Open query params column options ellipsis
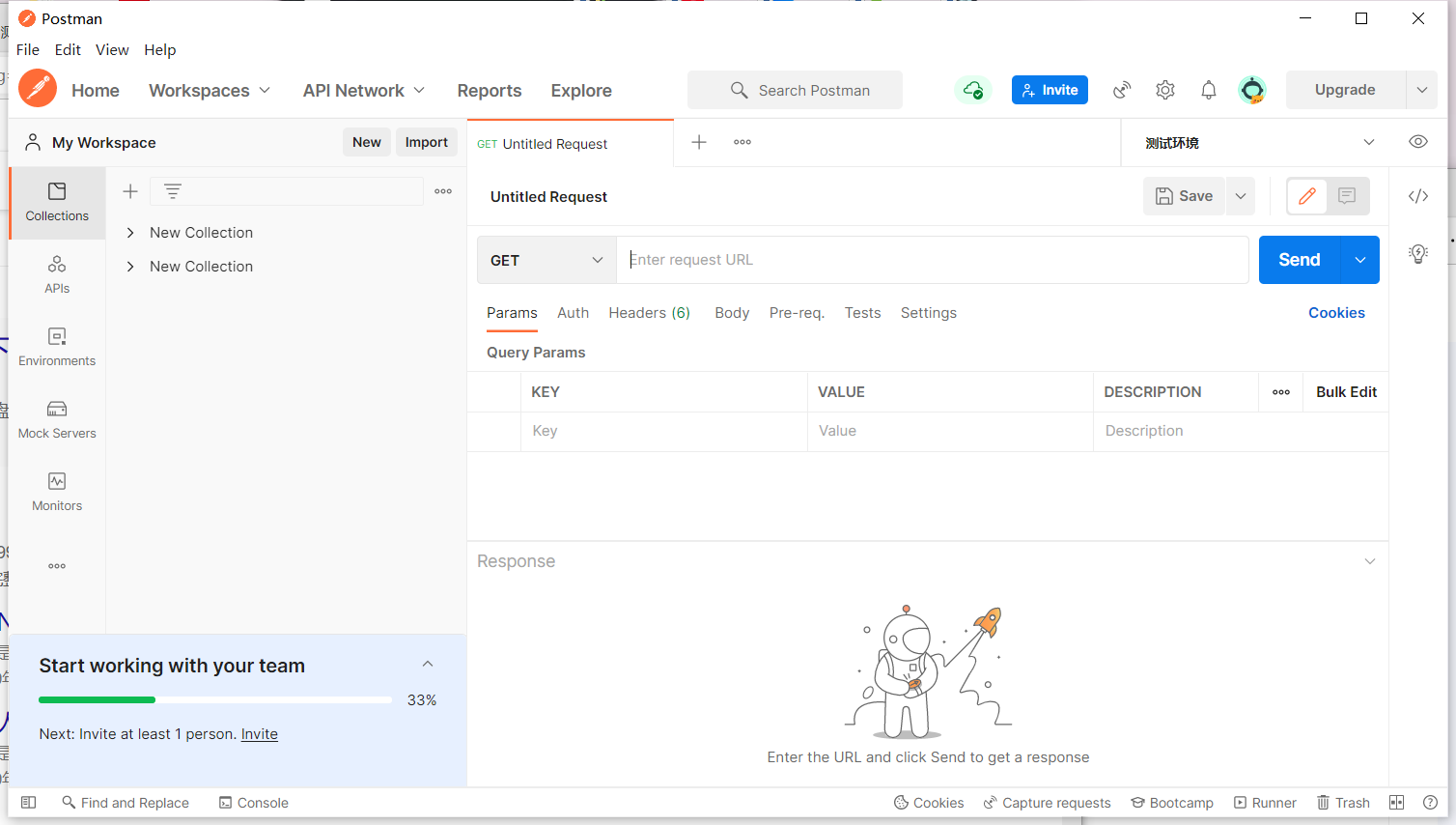Screen dimensions: 1456x825 pyautogui.click(x=1281, y=392)
